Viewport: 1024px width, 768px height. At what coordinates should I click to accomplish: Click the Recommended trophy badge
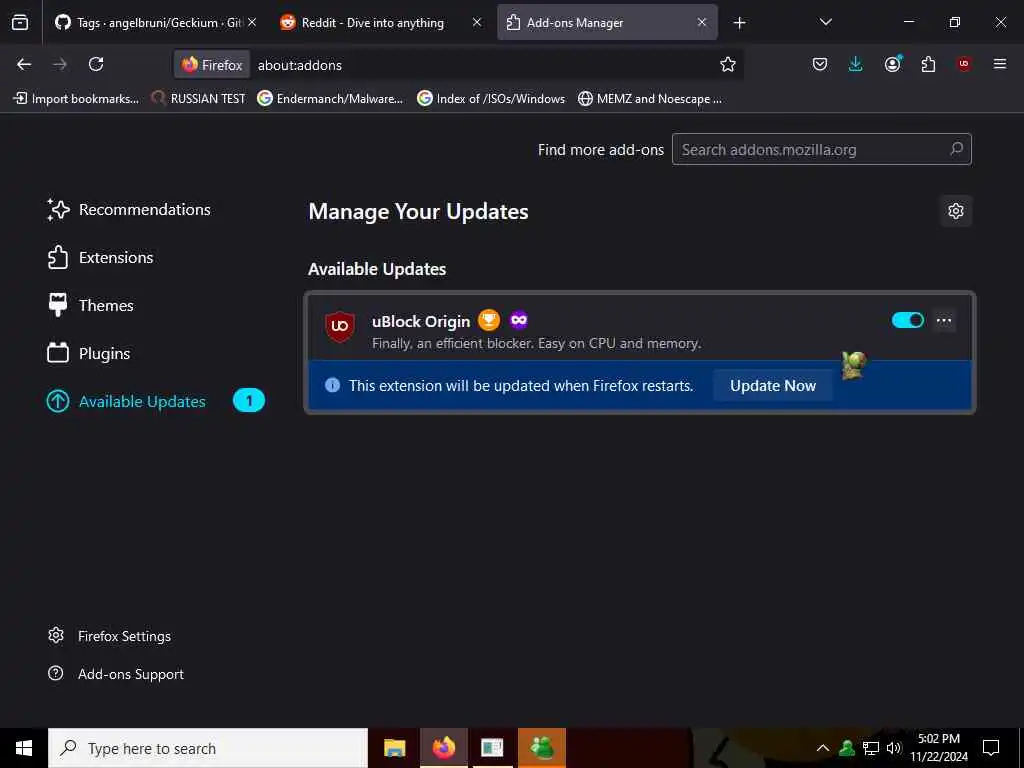point(488,320)
